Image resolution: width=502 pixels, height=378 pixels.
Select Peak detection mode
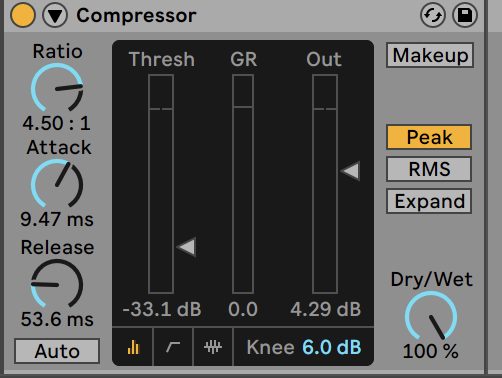[x=429, y=137]
